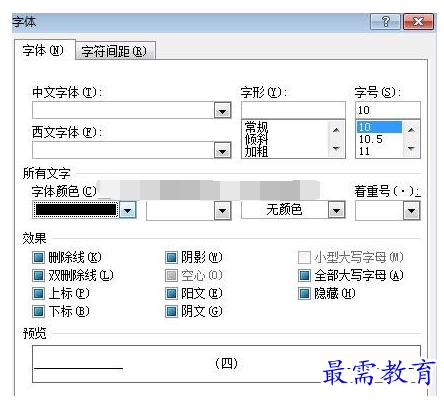The image size is (444, 404).
Task: Select size 10 in the size list
Action: pyautogui.click(x=379, y=127)
